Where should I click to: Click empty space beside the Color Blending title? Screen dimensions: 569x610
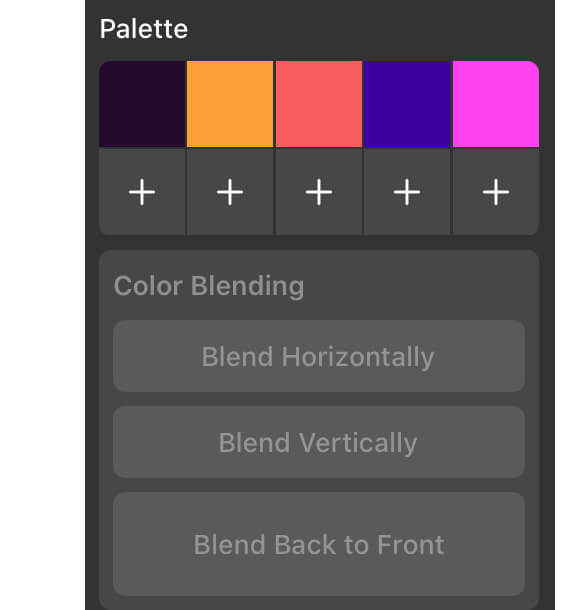pyautogui.click(x=420, y=286)
